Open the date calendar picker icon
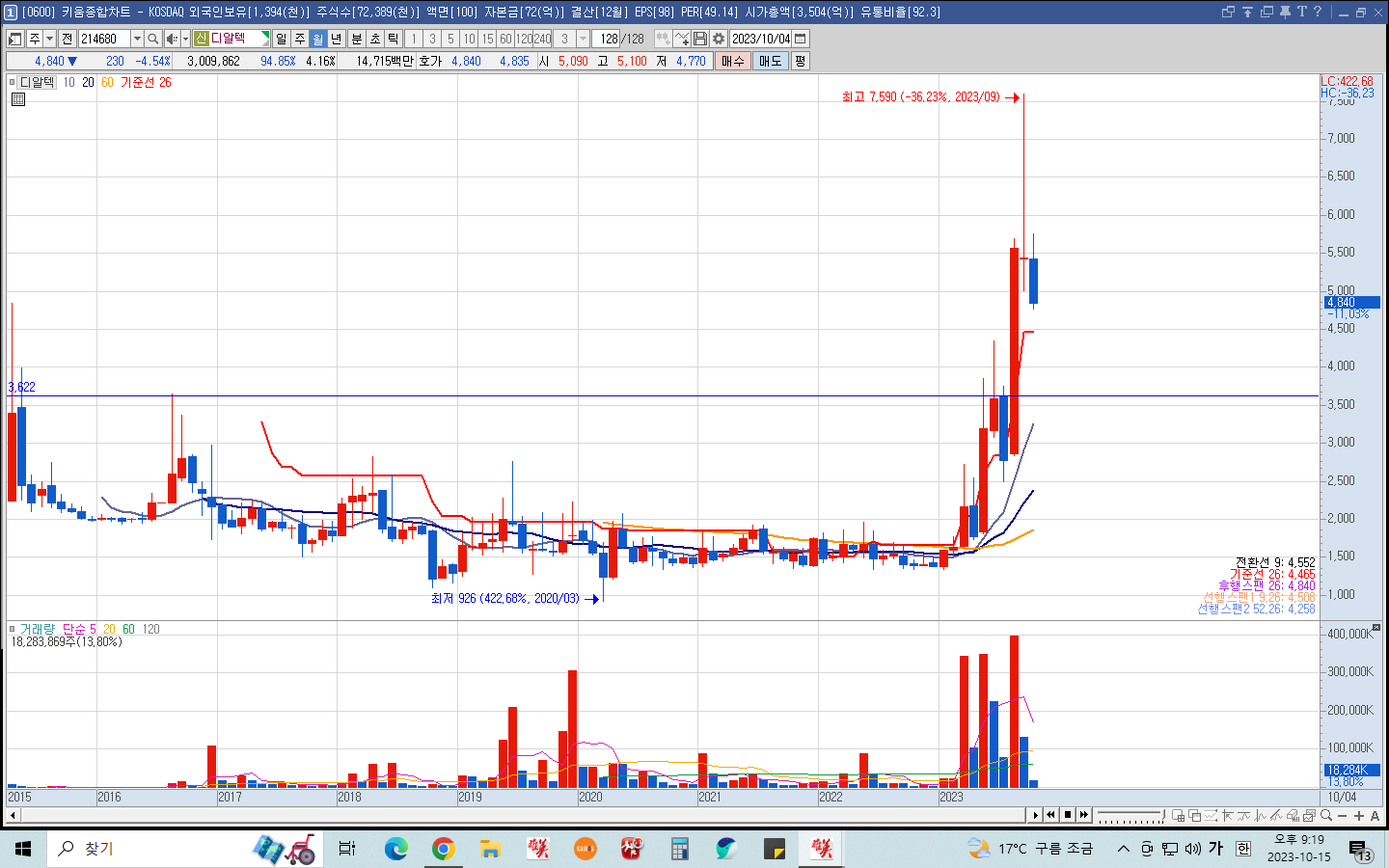The width and height of the screenshot is (1389, 868). (801, 39)
